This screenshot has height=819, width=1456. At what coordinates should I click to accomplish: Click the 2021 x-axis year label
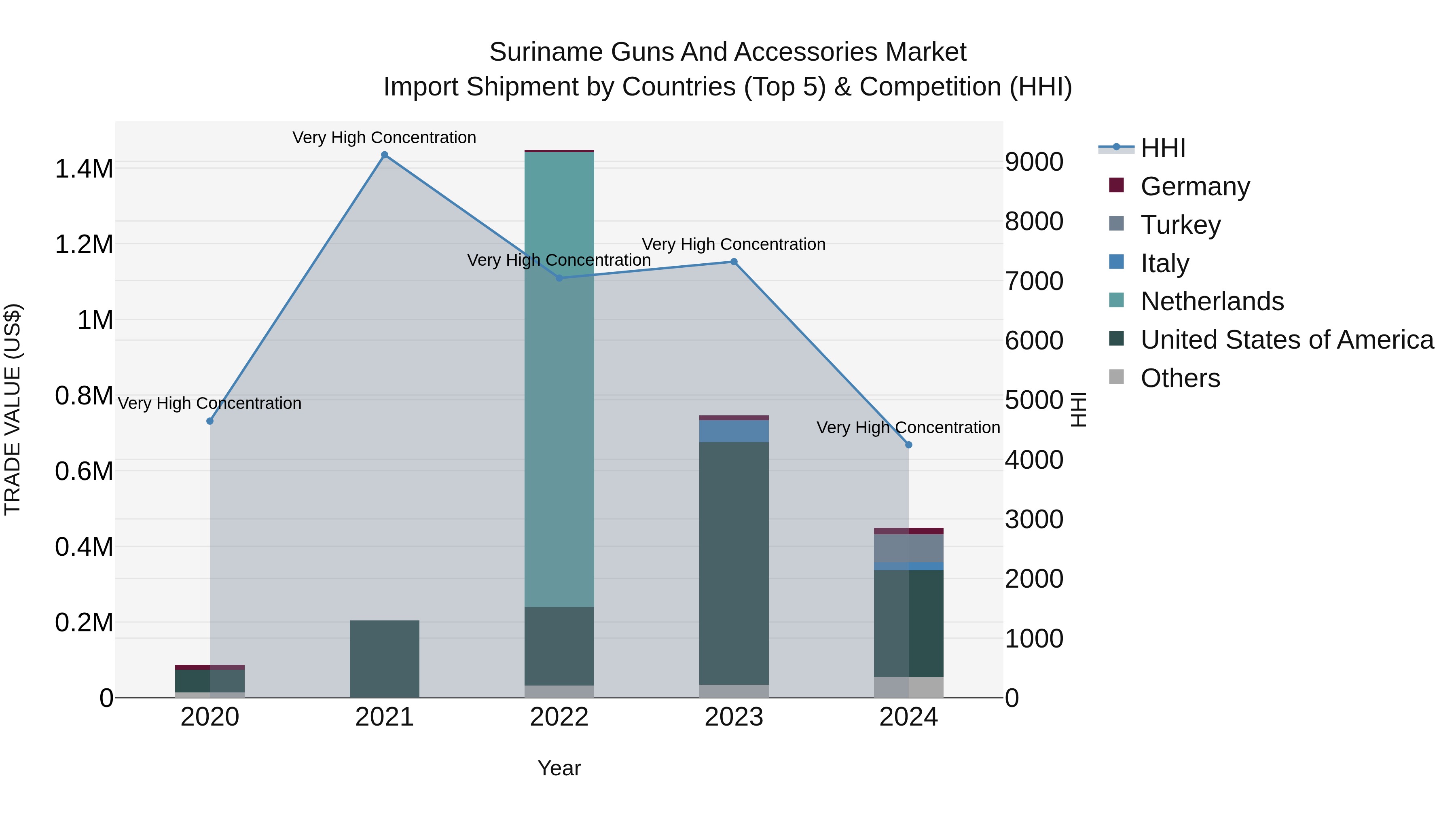(384, 717)
